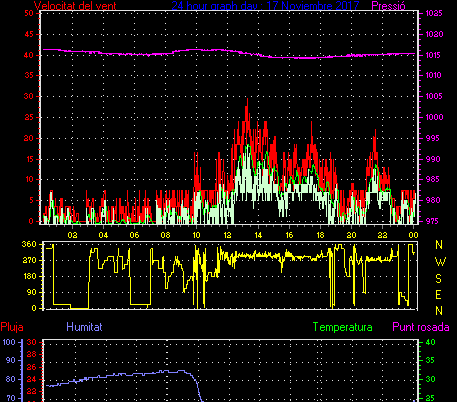The width and height of the screenshot is (457, 402).
Task: Click the blue 'Humitat' legend label
Action: pos(84,327)
